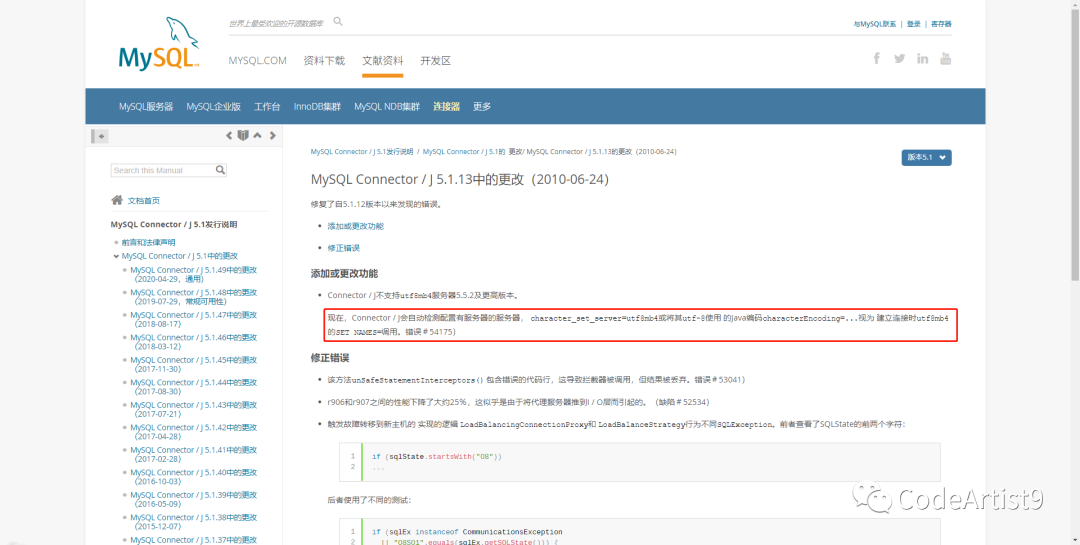Go to next page using right chevron
This screenshot has height=545, width=1080.
coord(273,136)
